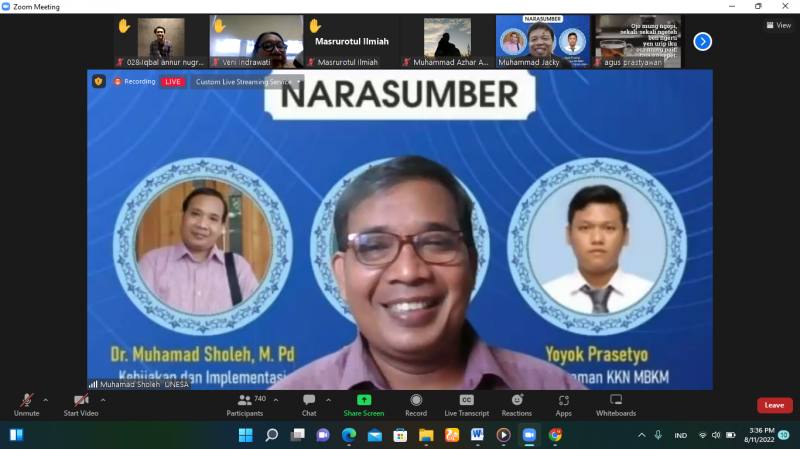Open the Participants panel
Image resolution: width=800 pixels, height=449 pixels.
tap(246, 405)
